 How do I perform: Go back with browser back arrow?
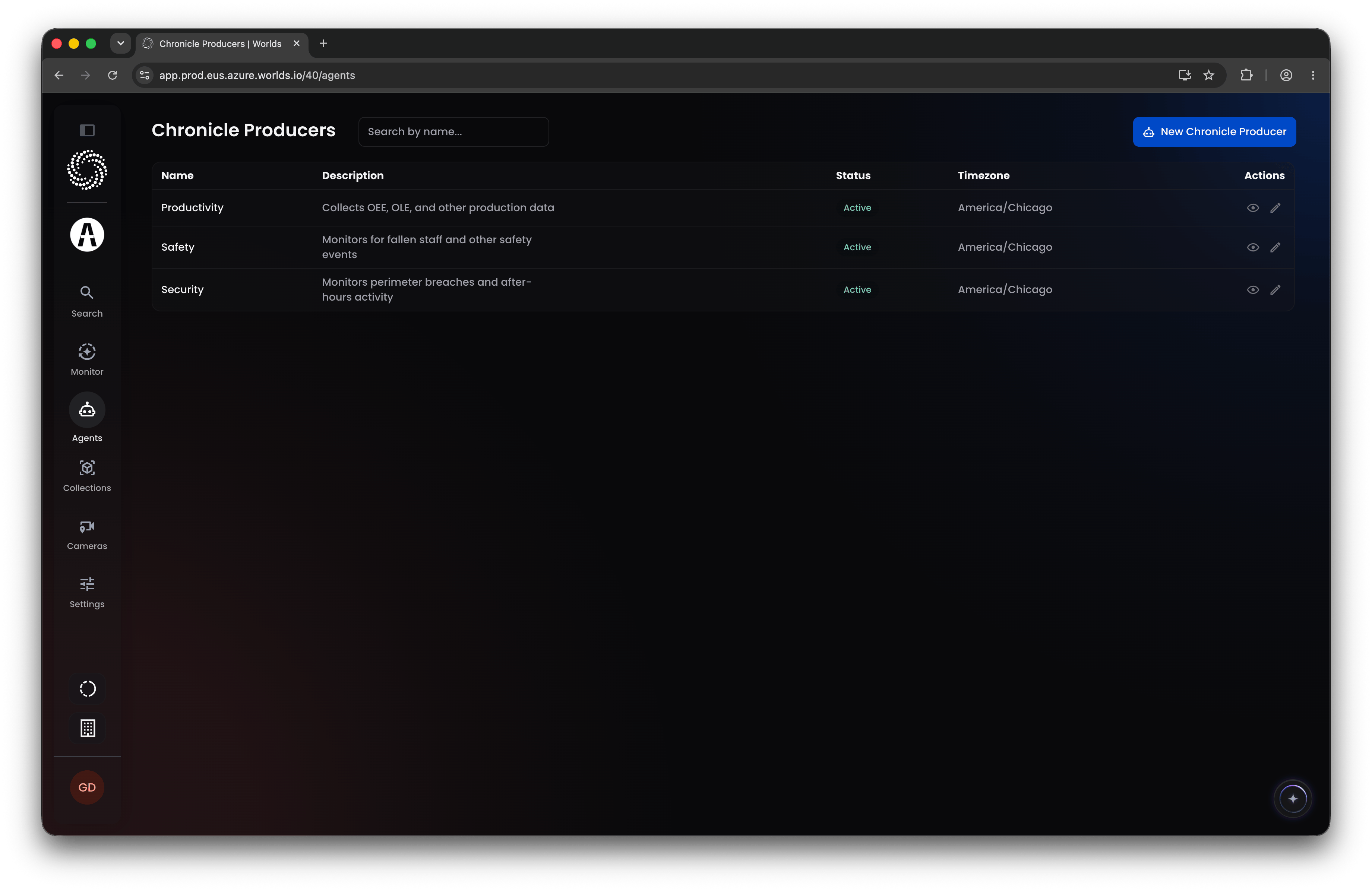click(59, 76)
